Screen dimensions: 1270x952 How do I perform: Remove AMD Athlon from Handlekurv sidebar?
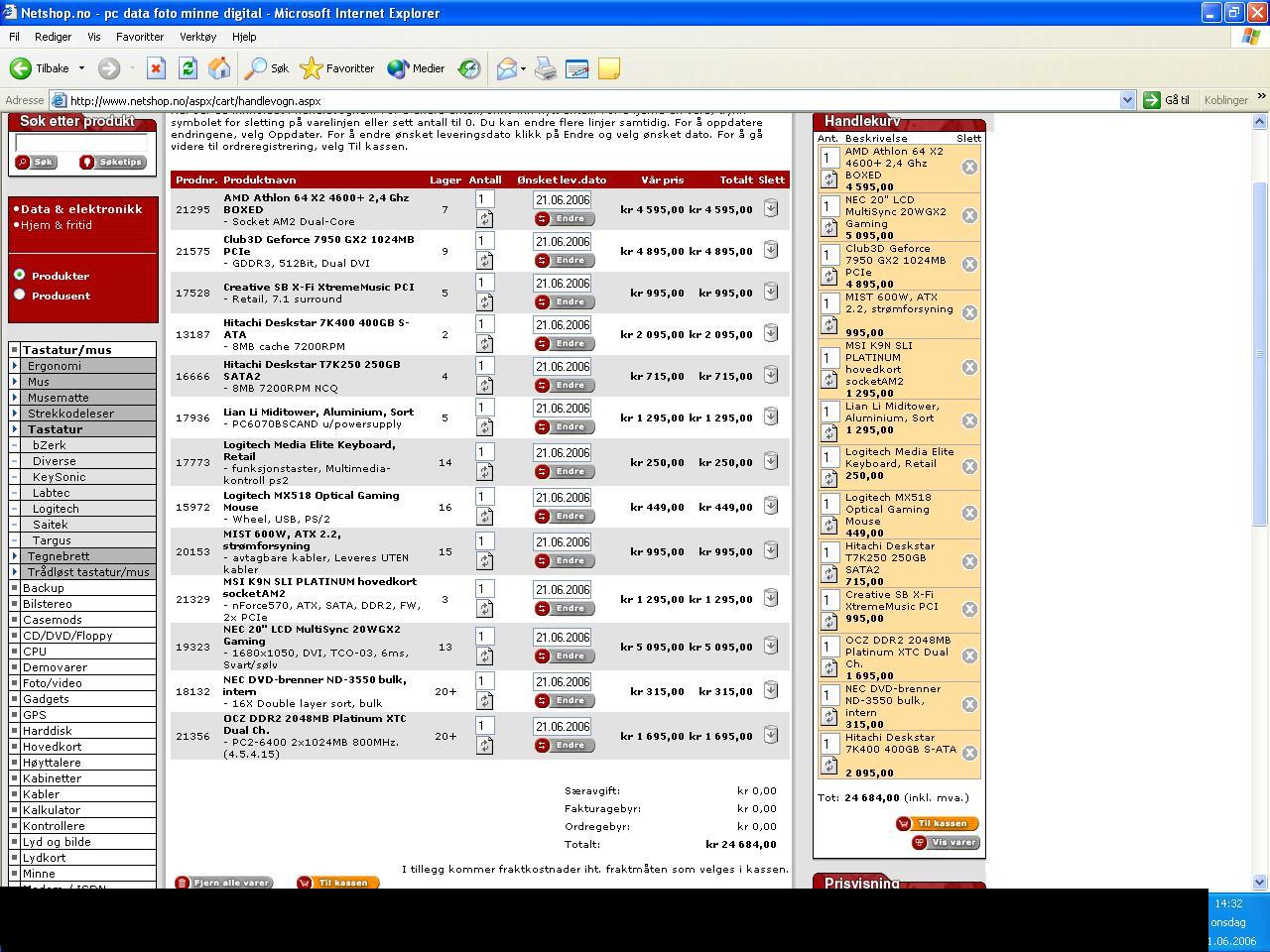click(969, 167)
